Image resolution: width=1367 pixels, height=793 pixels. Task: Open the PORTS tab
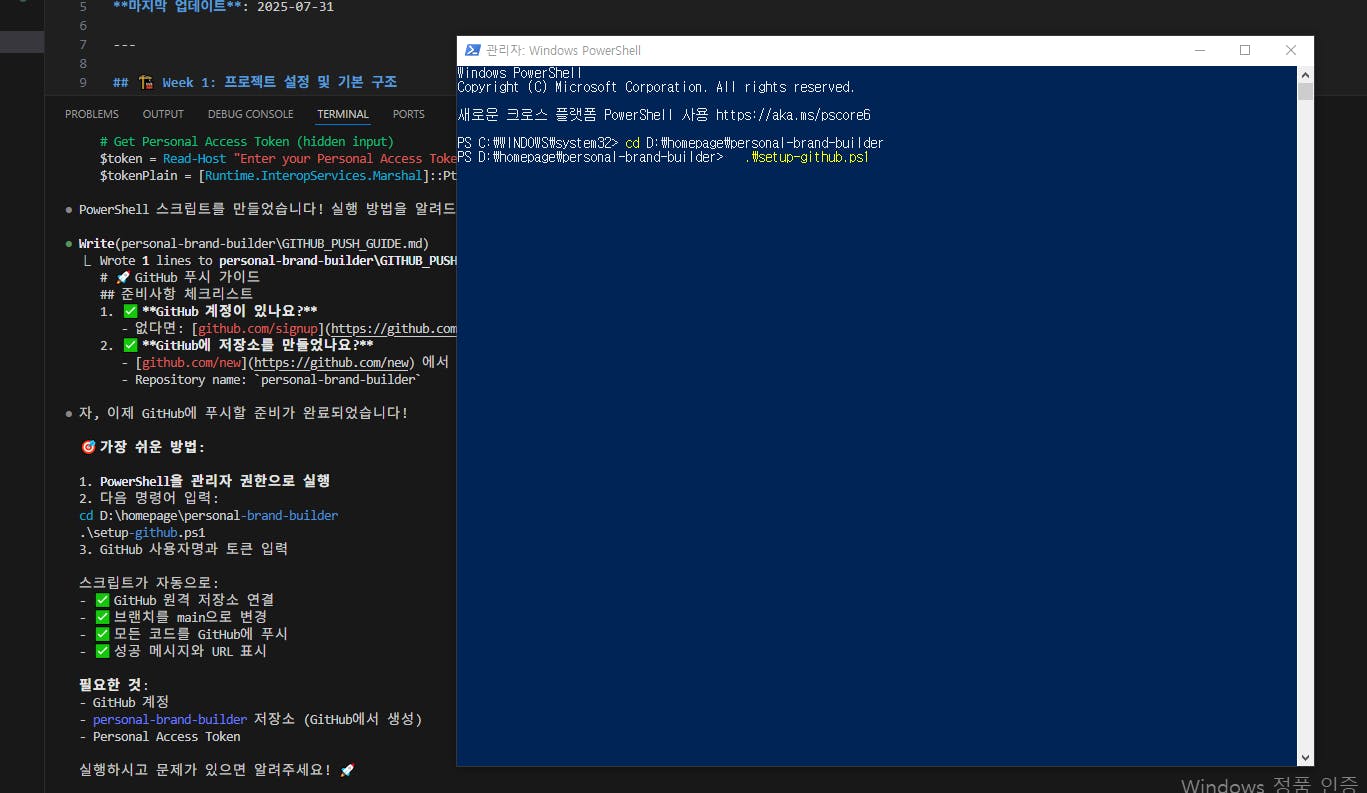coord(408,114)
